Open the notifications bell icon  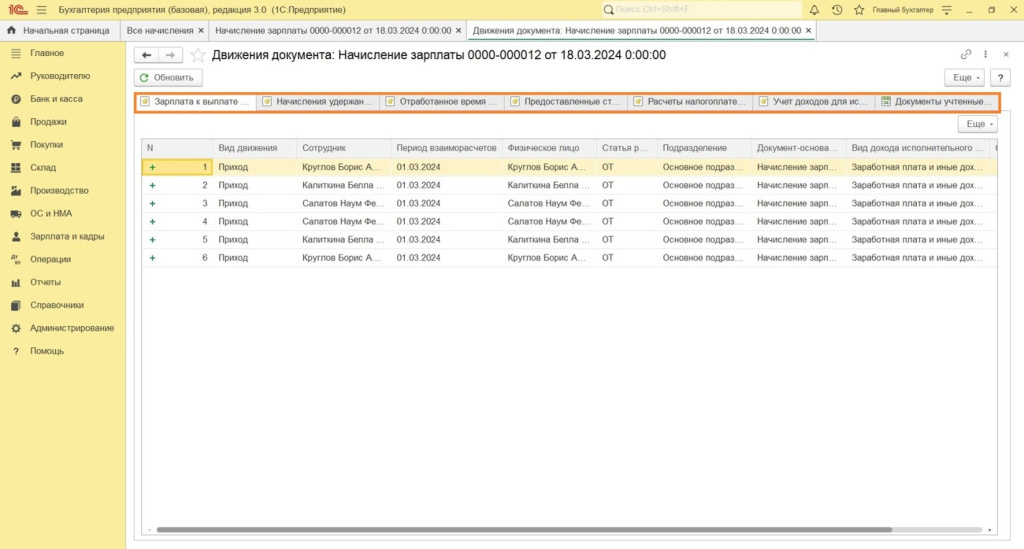click(x=814, y=9)
